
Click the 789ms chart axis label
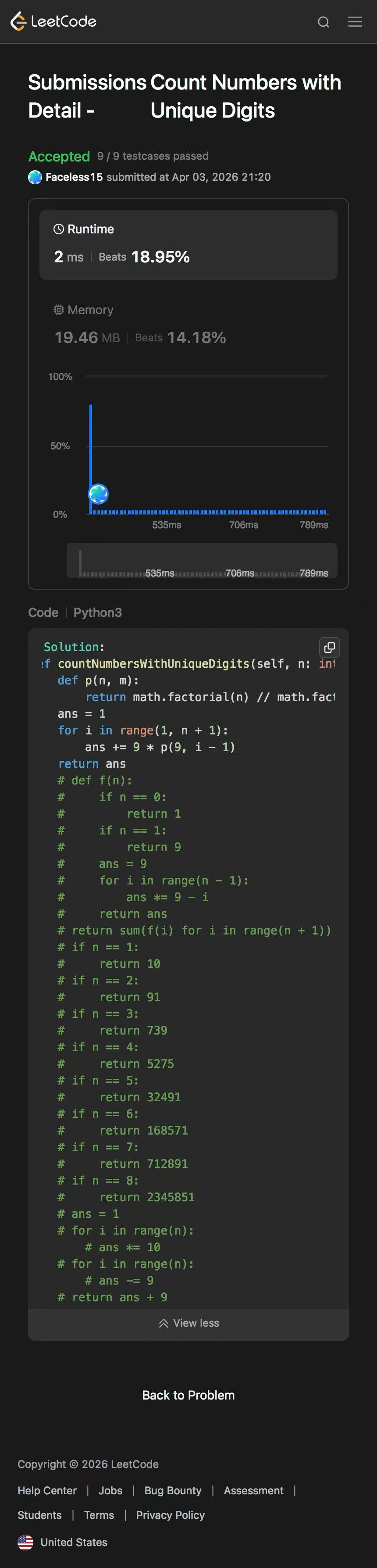click(314, 525)
